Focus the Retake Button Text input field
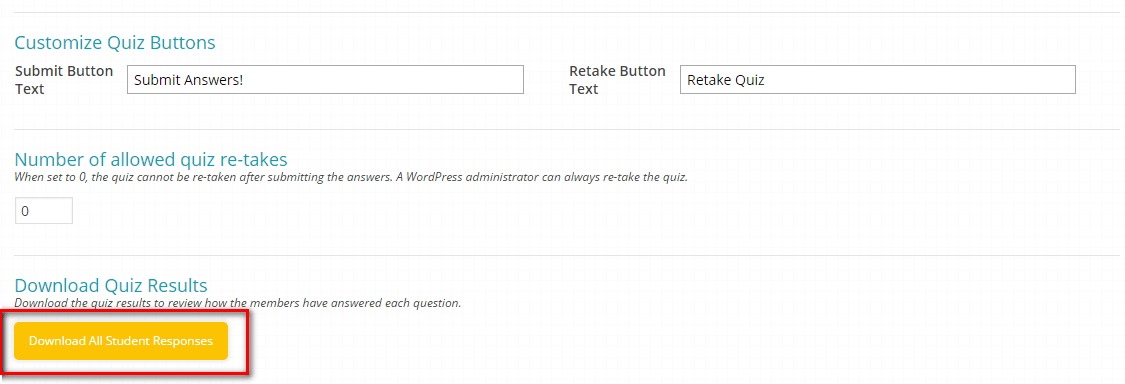Viewport: 1125px width, 384px height. click(x=877, y=80)
